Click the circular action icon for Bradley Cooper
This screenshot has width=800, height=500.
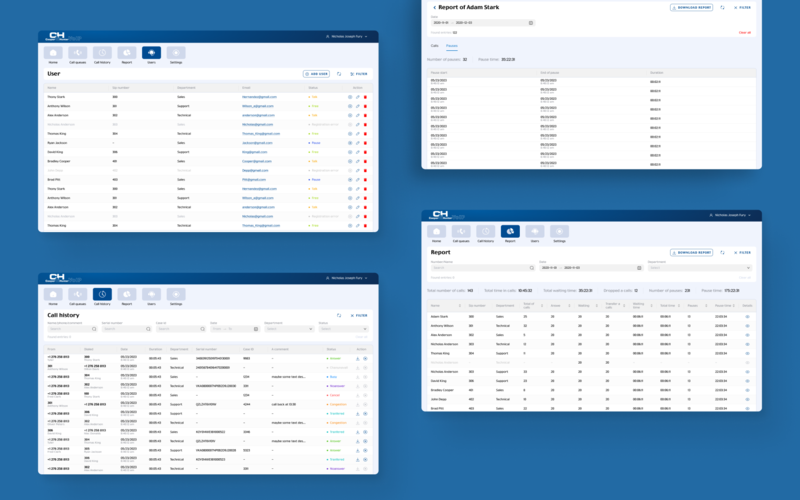pos(350,161)
